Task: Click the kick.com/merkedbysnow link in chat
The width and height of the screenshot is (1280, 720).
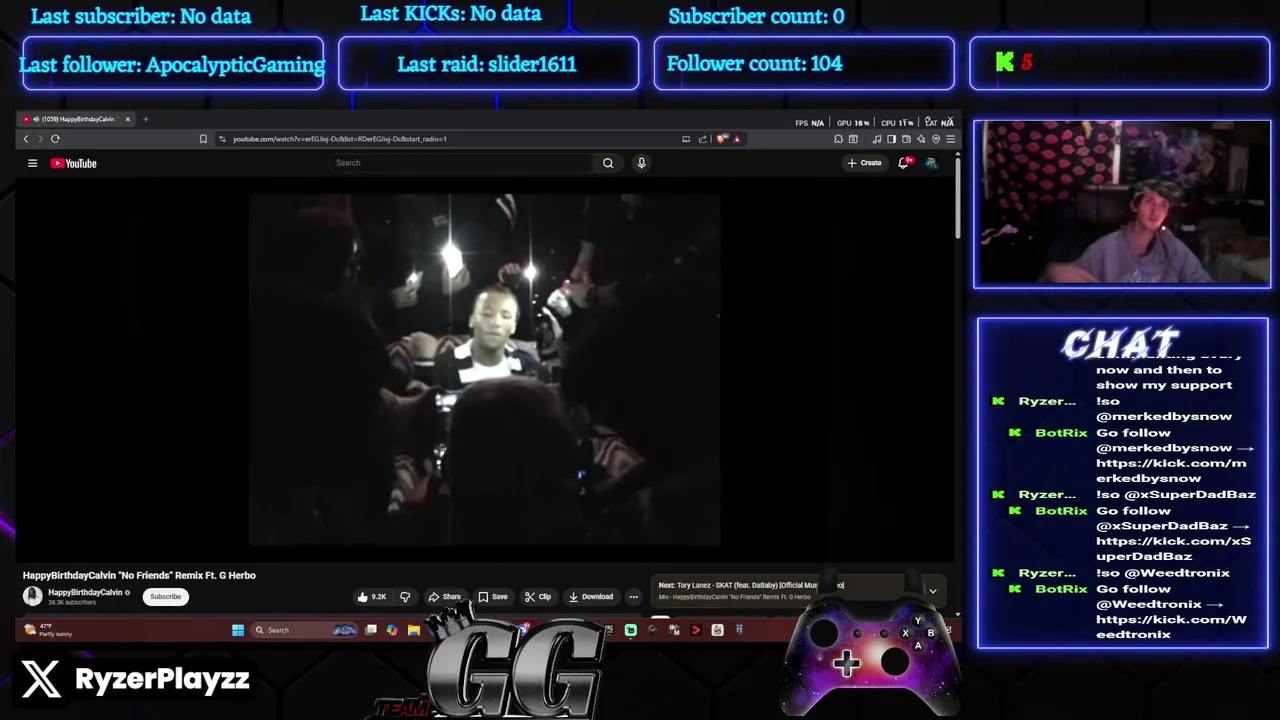Action: [1171, 470]
